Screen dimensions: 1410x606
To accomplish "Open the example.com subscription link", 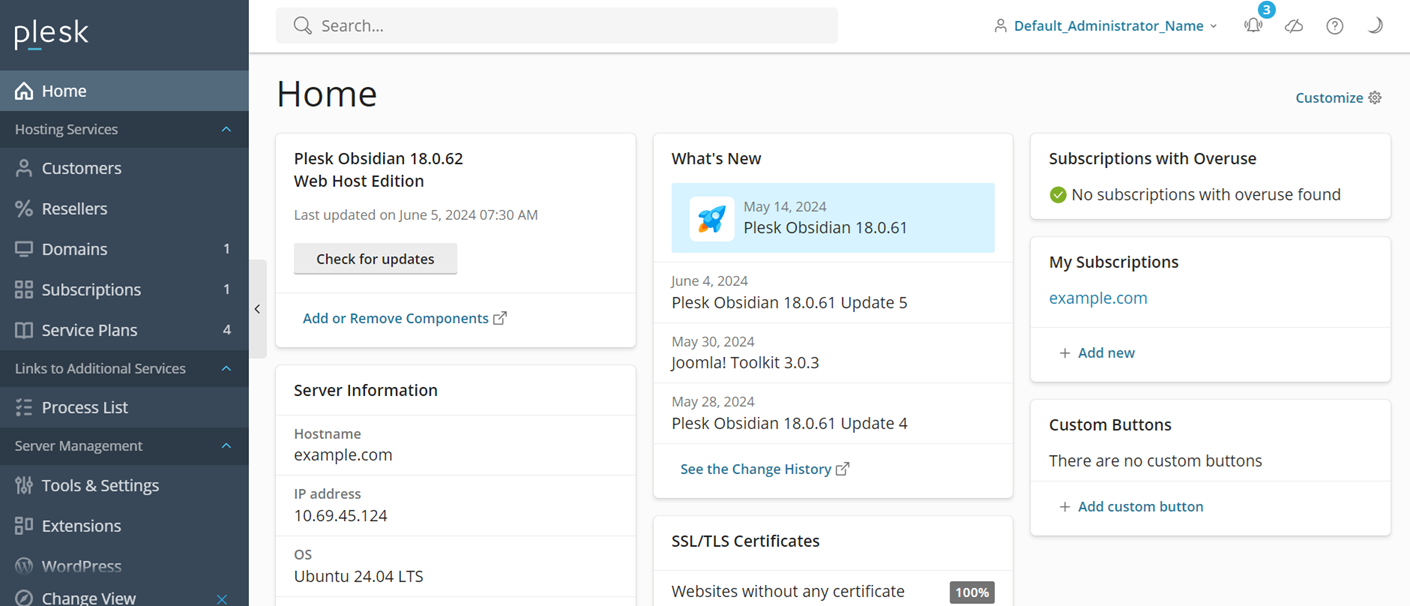I will click(x=1098, y=298).
